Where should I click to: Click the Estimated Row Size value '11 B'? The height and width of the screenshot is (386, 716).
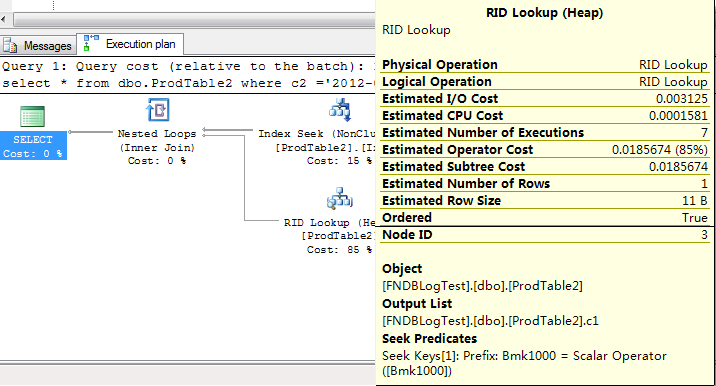pos(695,201)
